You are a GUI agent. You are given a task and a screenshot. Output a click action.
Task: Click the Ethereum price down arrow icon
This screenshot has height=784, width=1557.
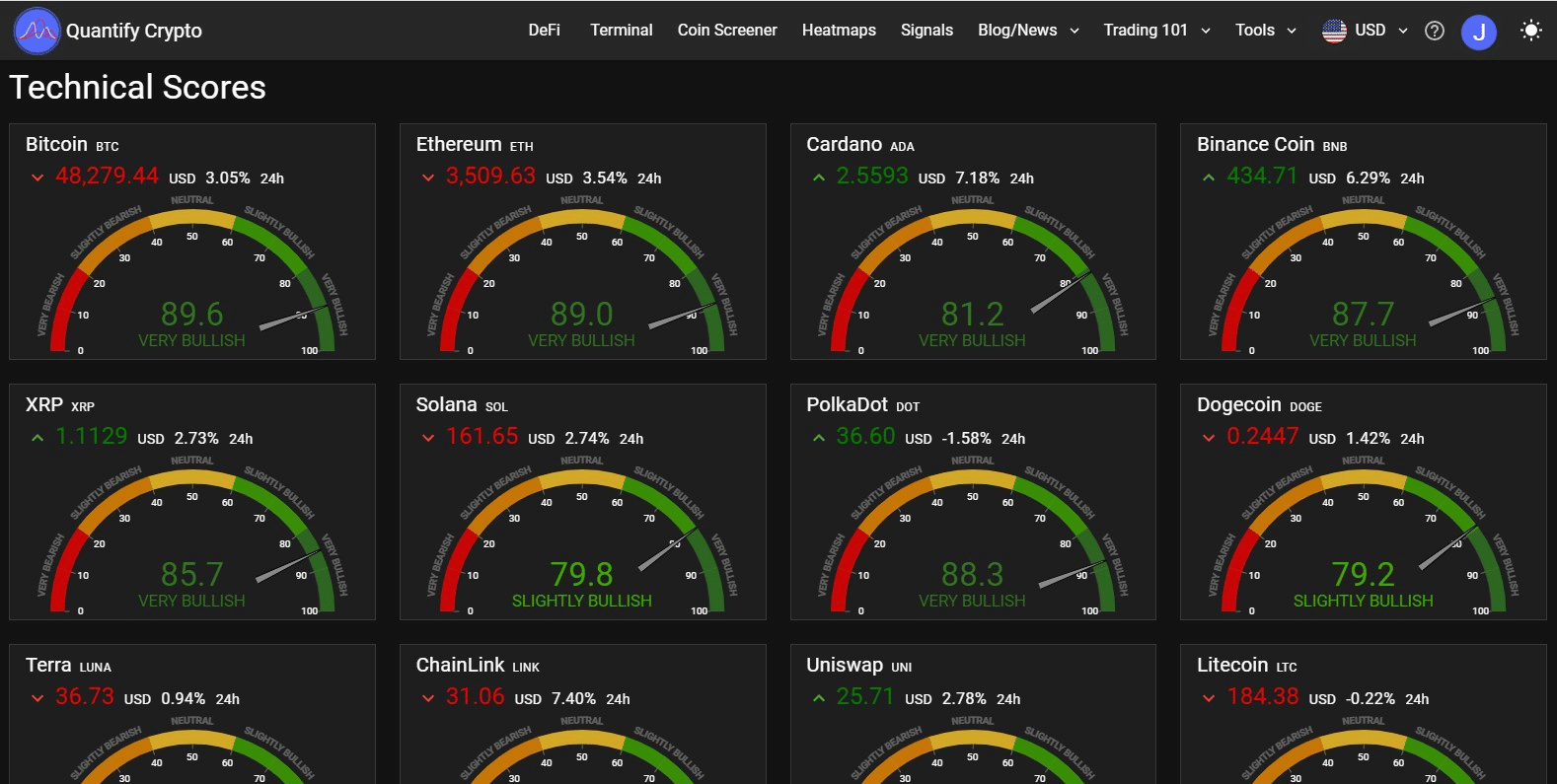tap(428, 178)
